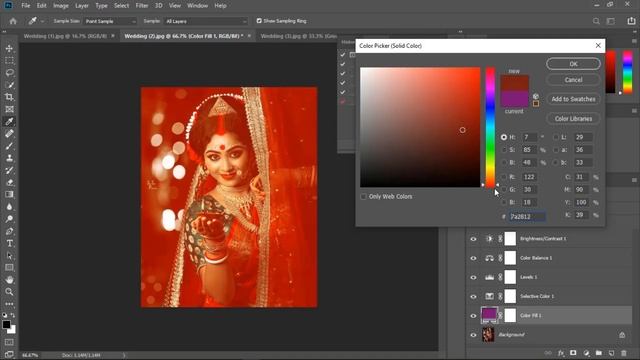Open the File menu
Viewport: 640px width, 360px height.
pos(26,6)
